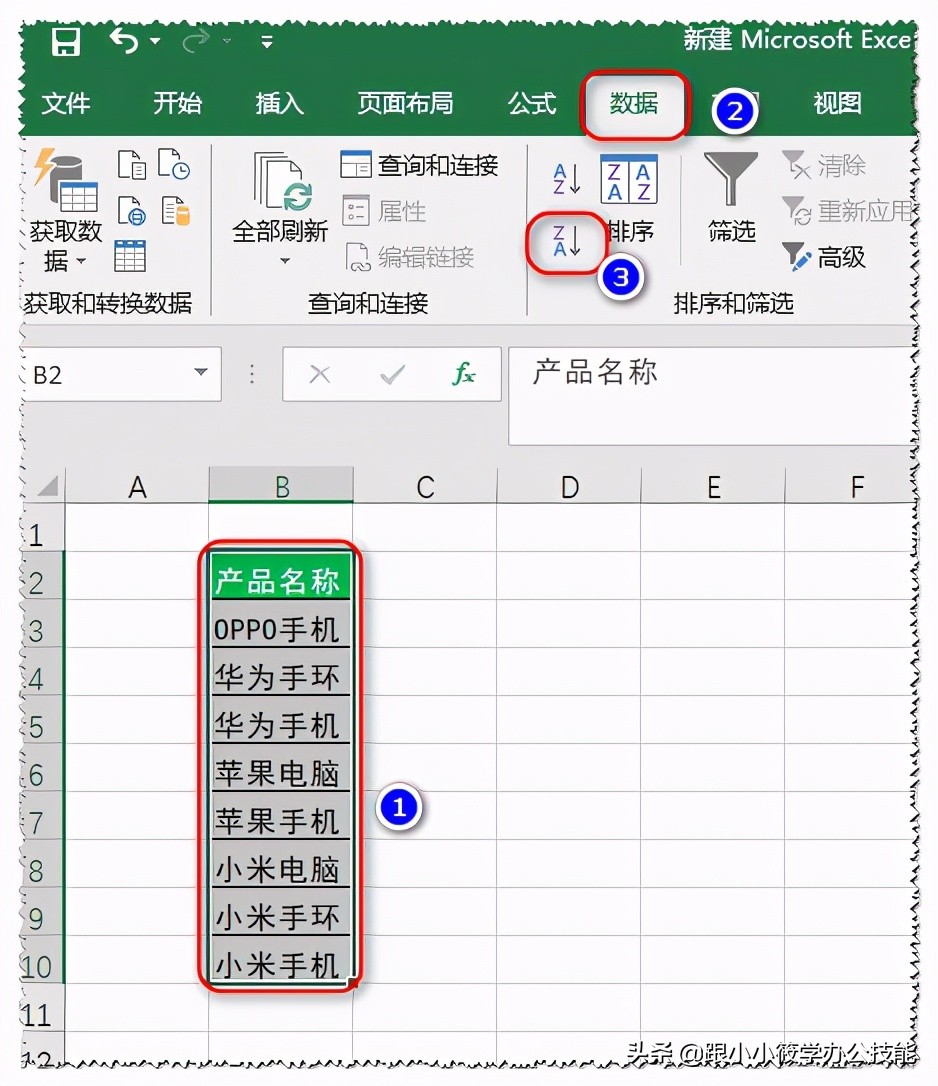Click the formula bar showing 产品名称
938x1086 pixels.
point(712,396)
